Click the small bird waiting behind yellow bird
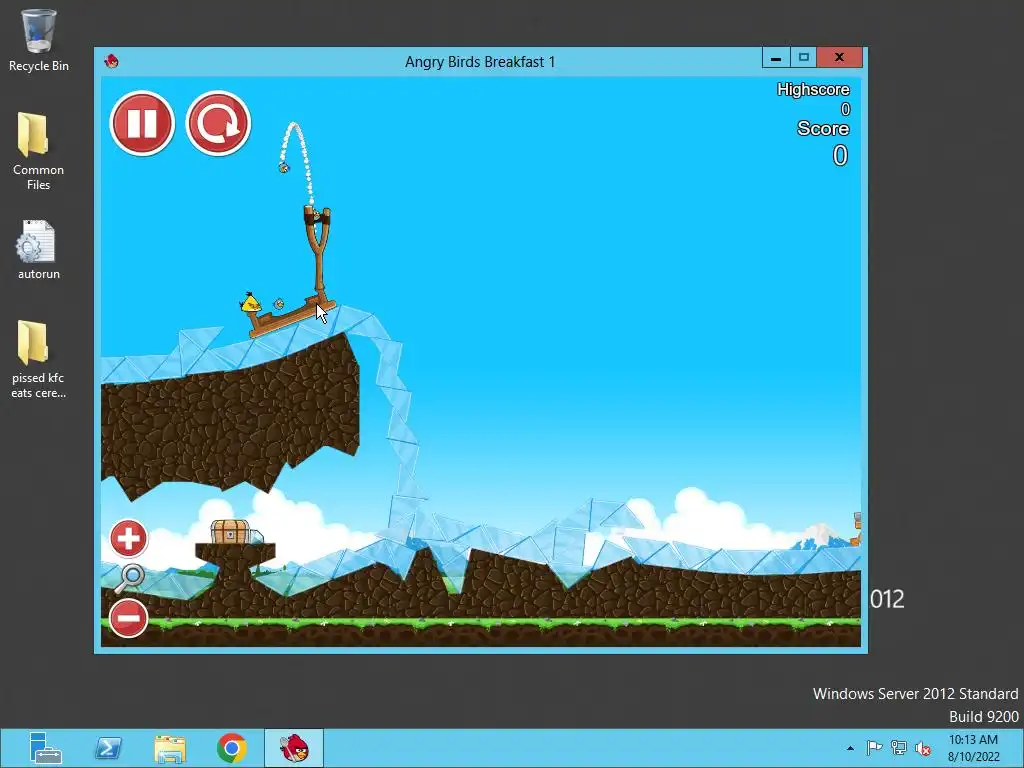 pos(279,304)
